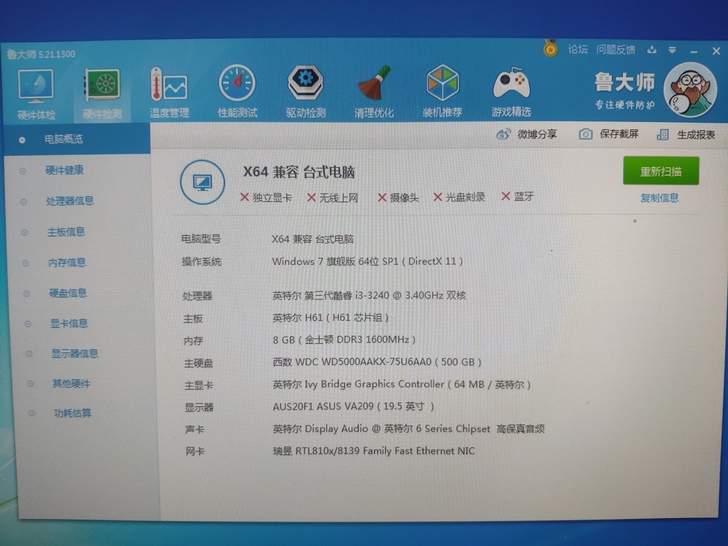Screen dimensions: 728x546
Task: Click the Ivy Bridge Graphics Controller value
Action: pyautogui.click(x=401, y=384)
